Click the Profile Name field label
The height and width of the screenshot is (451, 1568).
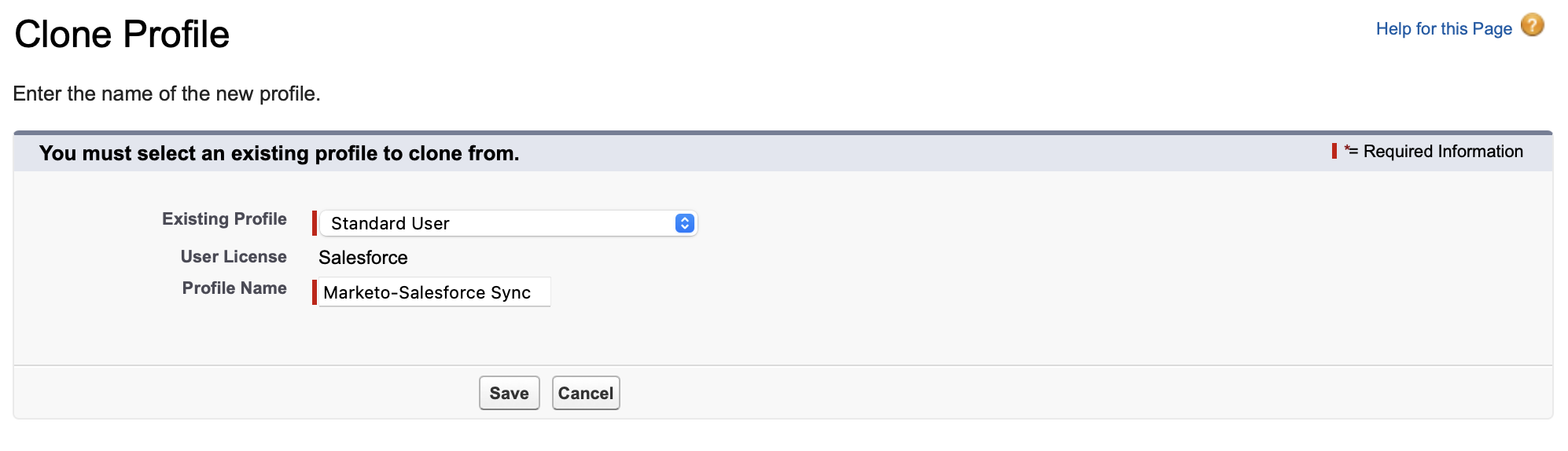[x=234, y=288]
